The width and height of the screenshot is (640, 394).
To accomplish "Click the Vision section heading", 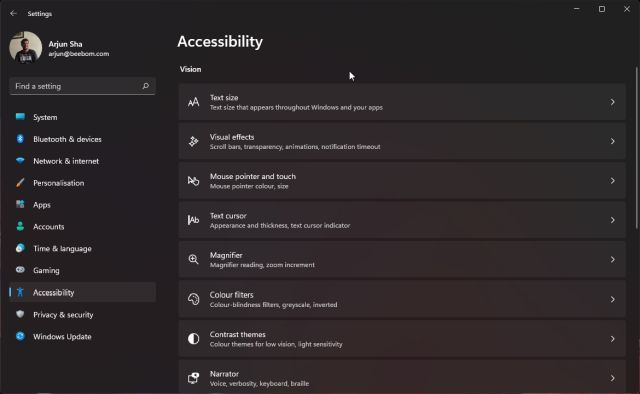I will [x=190, y=69].
